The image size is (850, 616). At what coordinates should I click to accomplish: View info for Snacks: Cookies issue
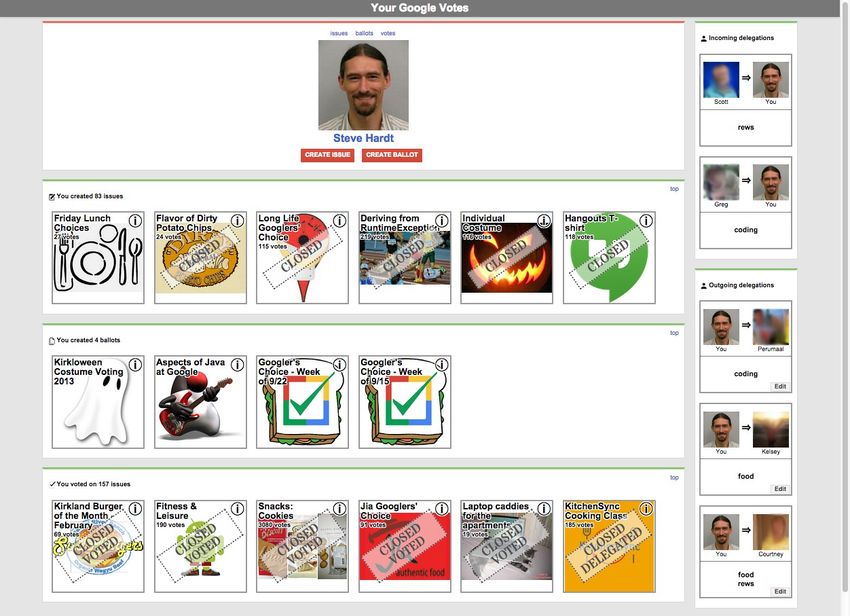point(339,509)
